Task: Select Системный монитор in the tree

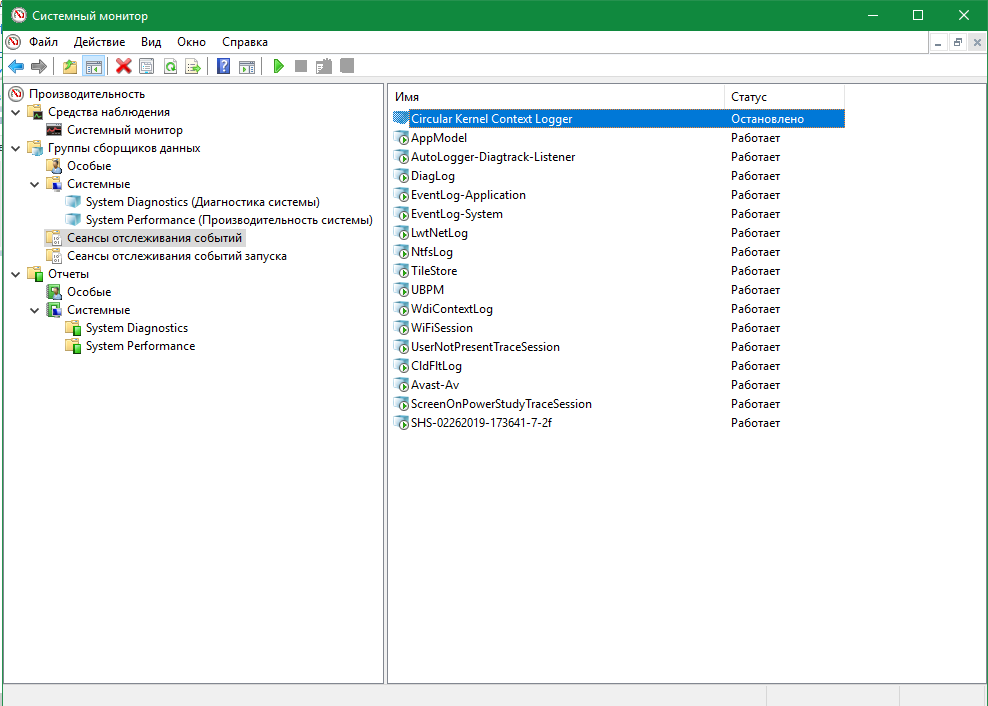Action: pos(124,130)
